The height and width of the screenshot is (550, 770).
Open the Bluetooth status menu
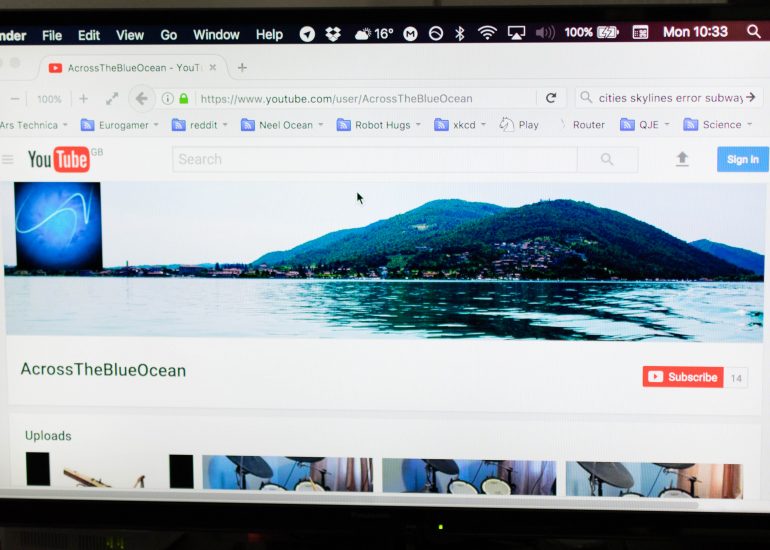[460, 33]
